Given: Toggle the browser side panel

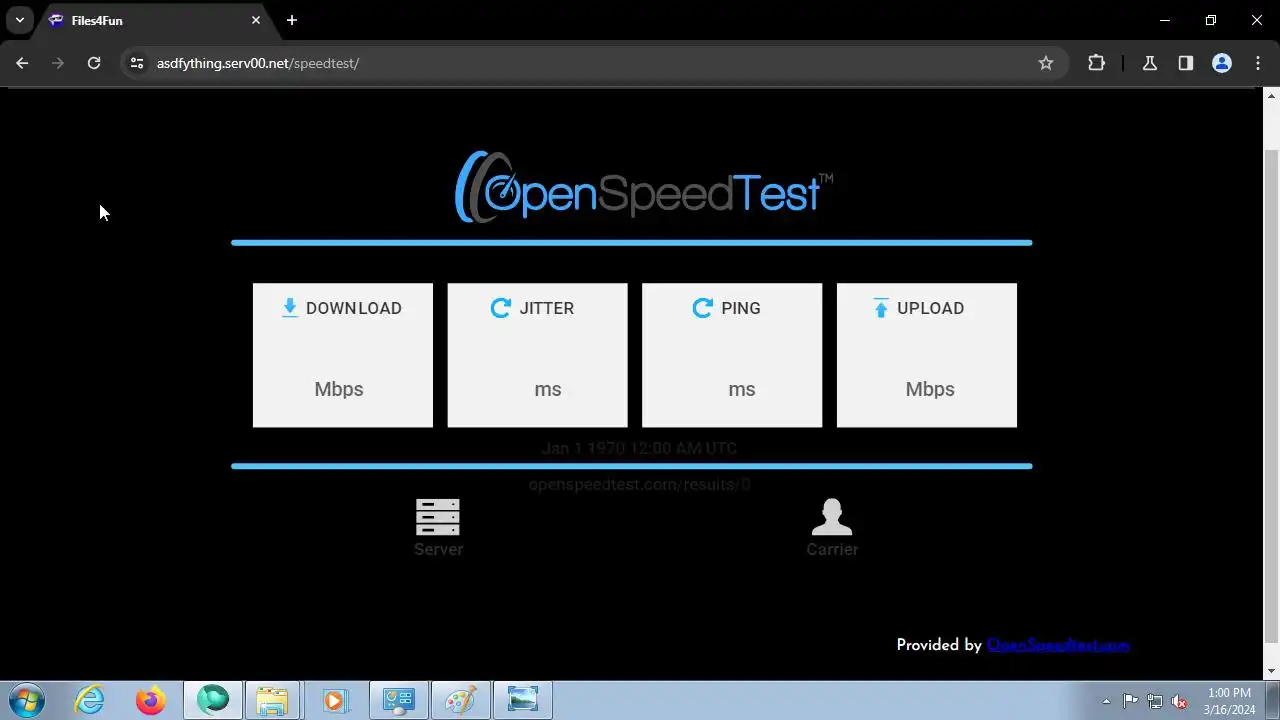Looking at the screenshot, I should (1186, 63).
